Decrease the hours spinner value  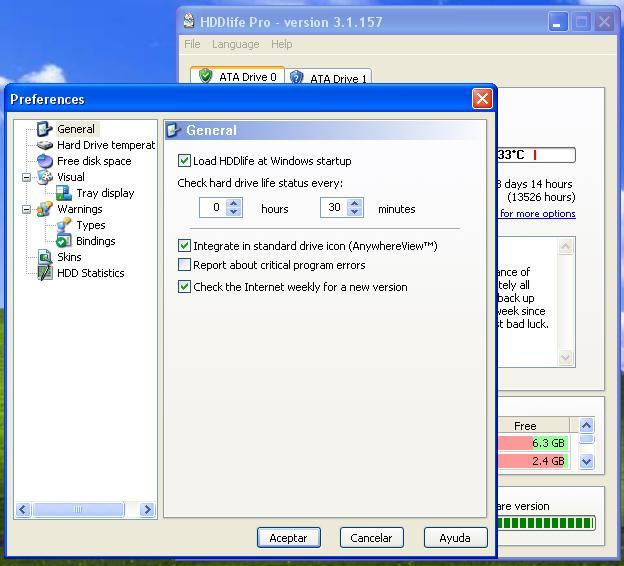tap(234, 212)
